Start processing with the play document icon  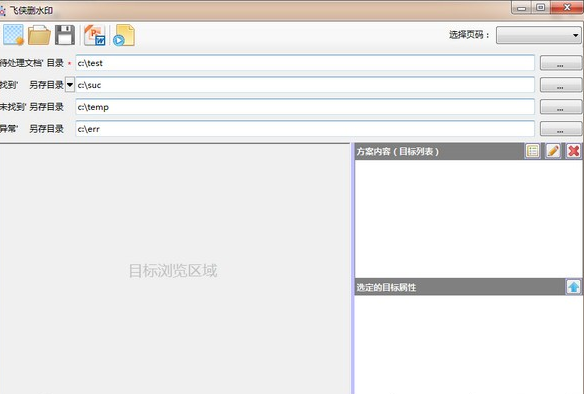coord(124,35)
